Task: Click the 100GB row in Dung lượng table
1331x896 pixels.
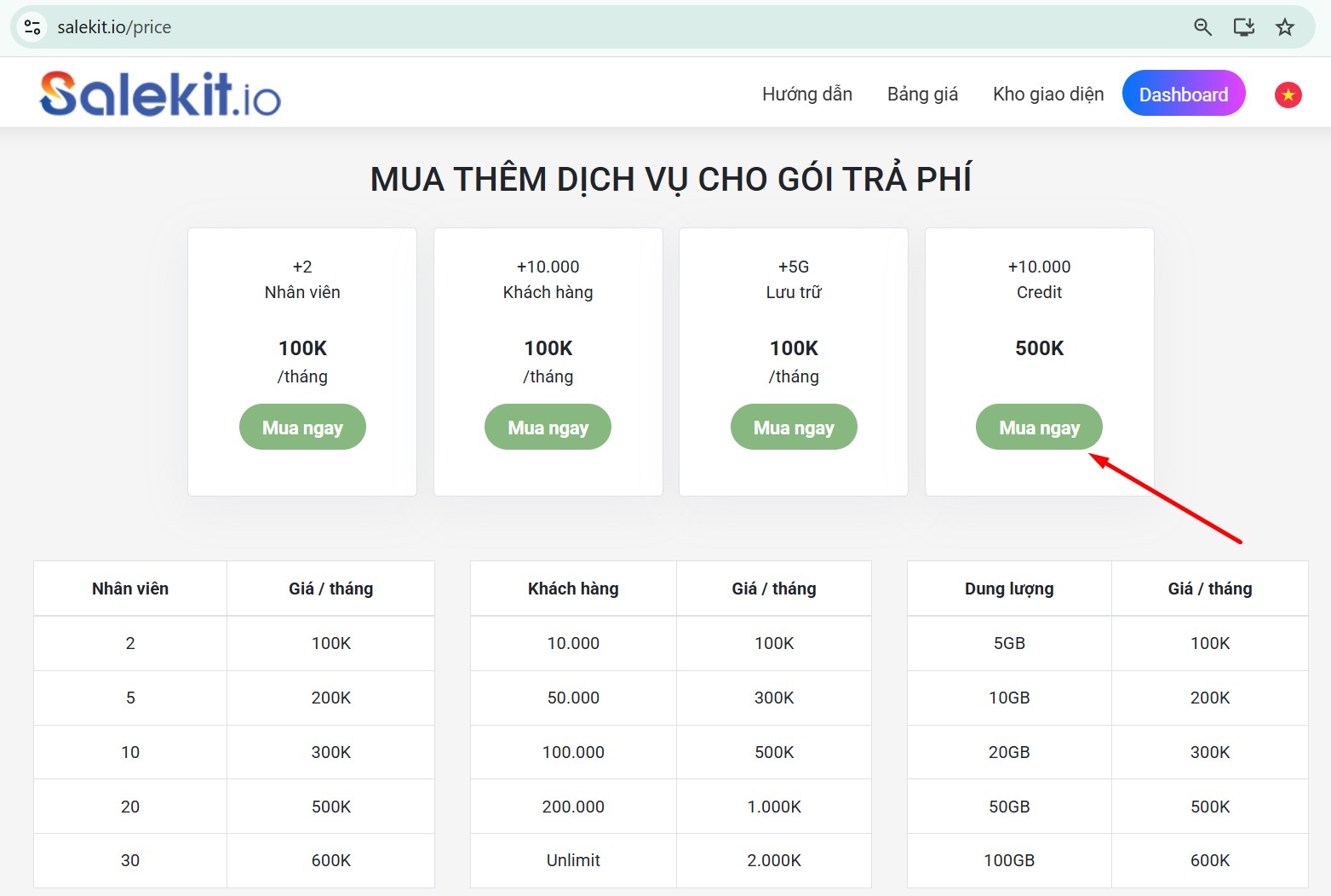Action: click(1009, 860)
